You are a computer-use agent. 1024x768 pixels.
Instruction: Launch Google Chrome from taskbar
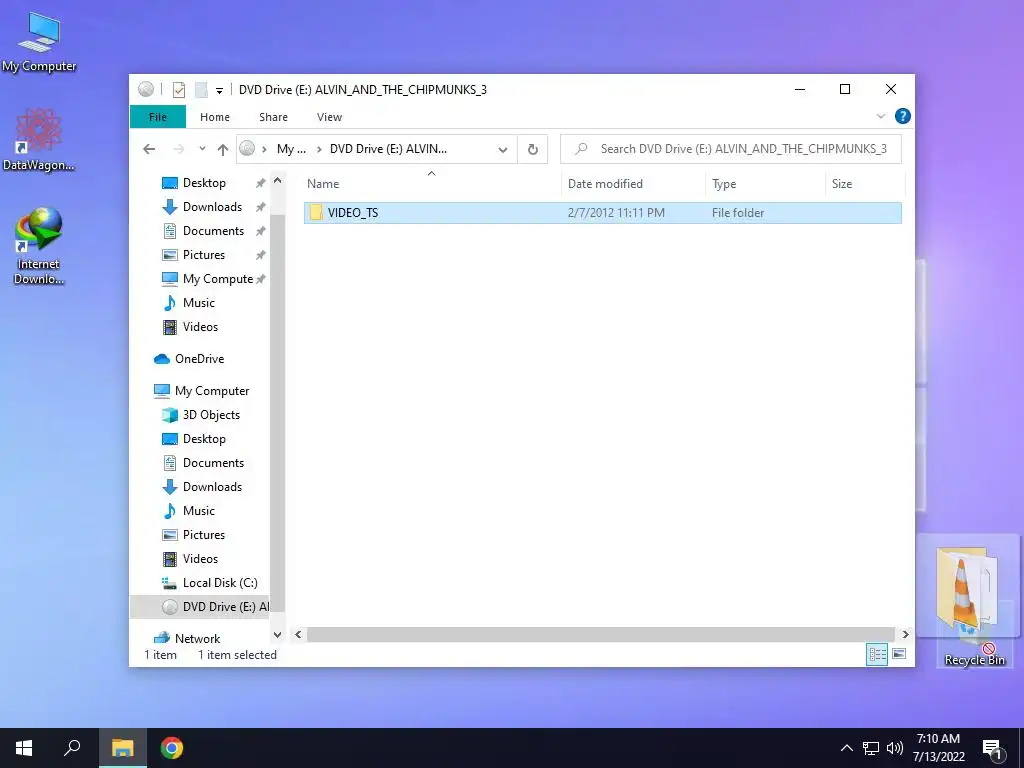click(x=172, y=748)
